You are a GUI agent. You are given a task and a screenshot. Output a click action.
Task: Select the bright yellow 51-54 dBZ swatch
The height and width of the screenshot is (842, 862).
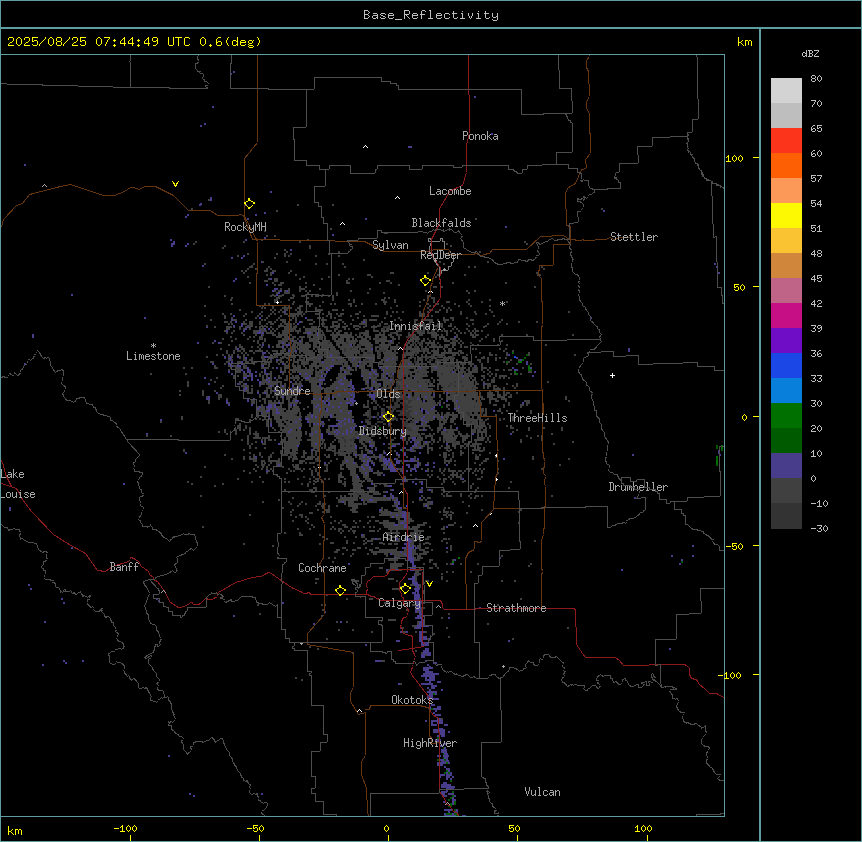click(x=786, y=215)
